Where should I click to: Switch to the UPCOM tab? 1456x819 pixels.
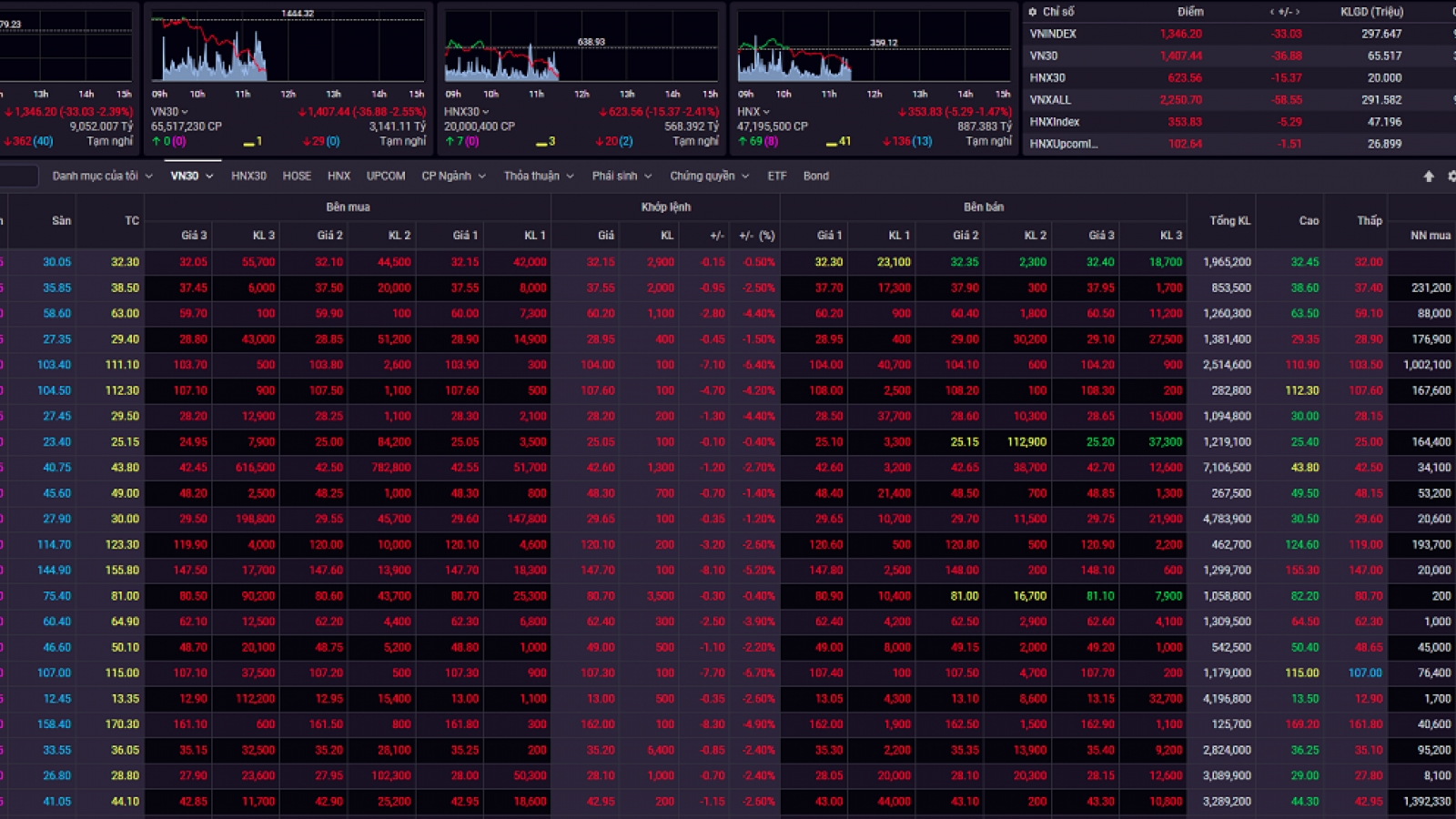pos(386,176)
